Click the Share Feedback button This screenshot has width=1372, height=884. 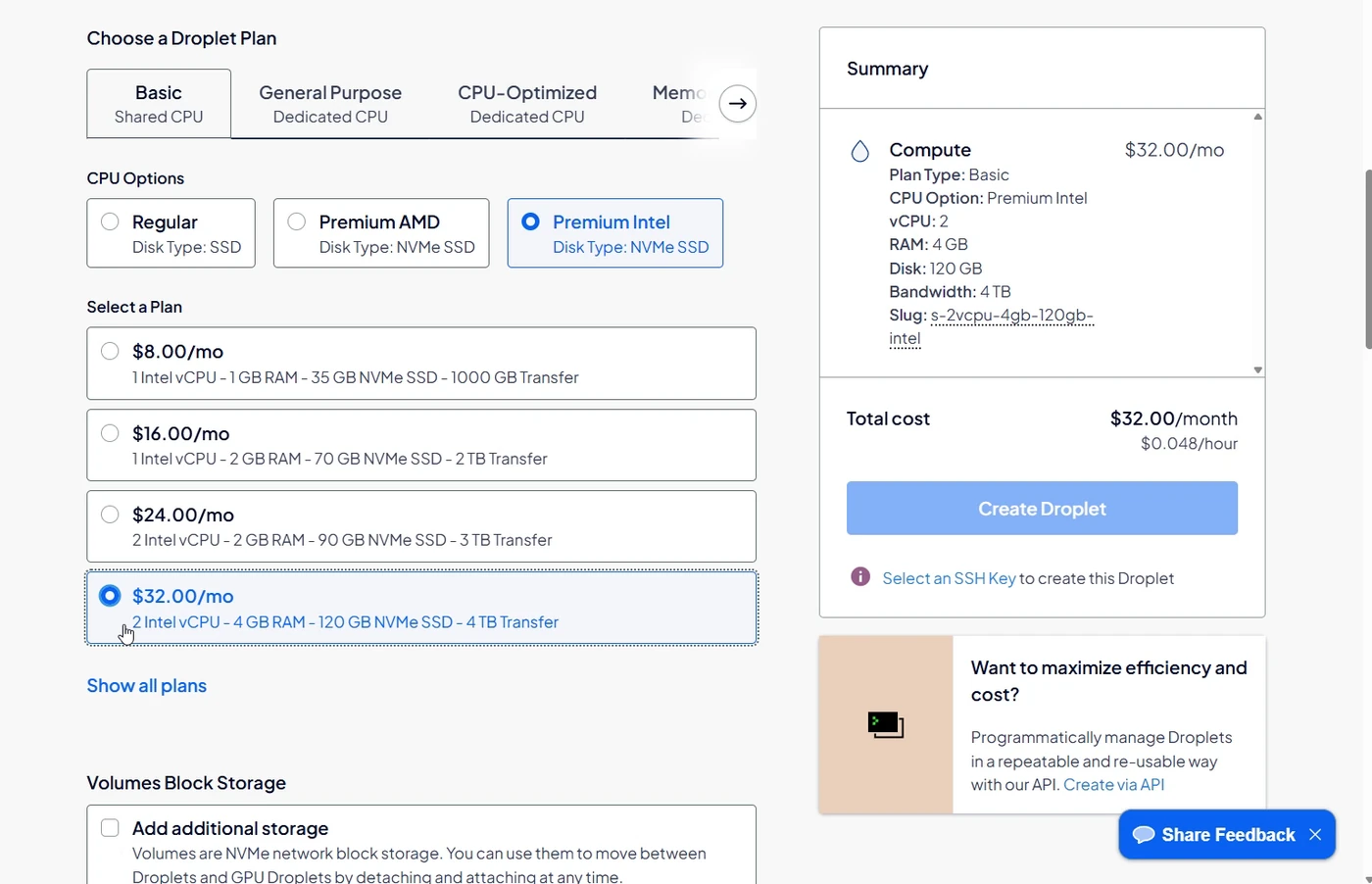point(1227,835)
